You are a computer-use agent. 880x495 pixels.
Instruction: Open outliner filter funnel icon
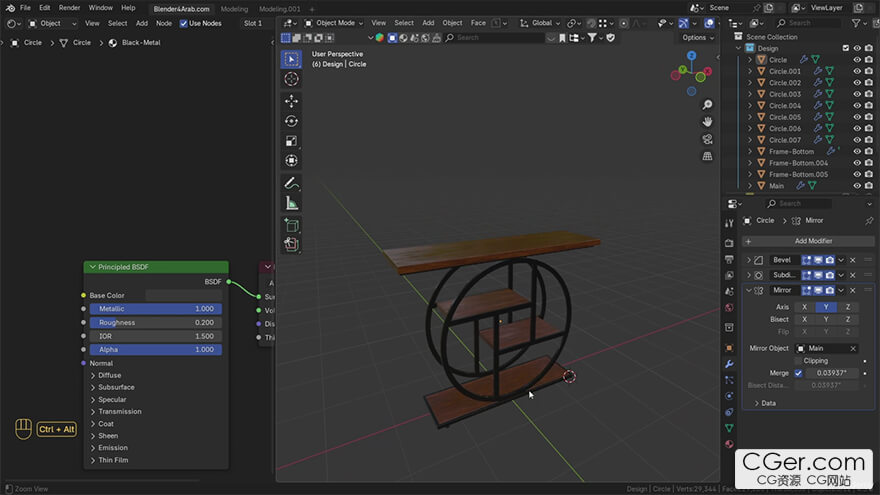coord(856,23)
